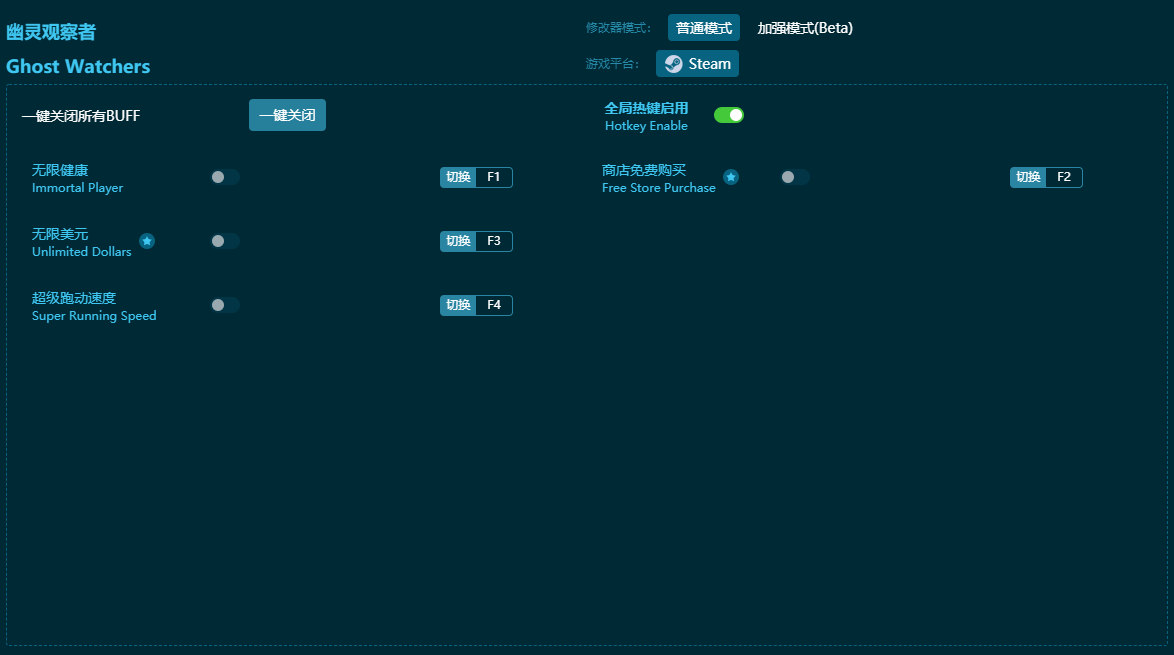The width and height of the screenshot is (1174, 655).
Task: Select the 普通模式 mode tab
Action: (703, 28)
